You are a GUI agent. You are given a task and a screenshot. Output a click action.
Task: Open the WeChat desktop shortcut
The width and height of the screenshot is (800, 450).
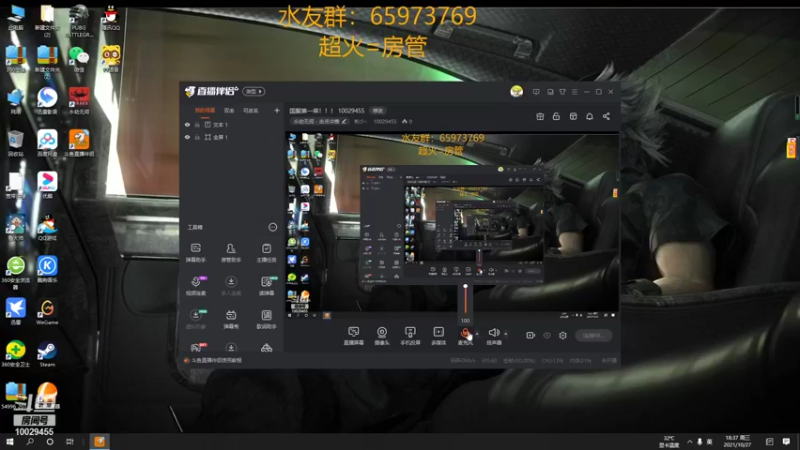[79, 59]
